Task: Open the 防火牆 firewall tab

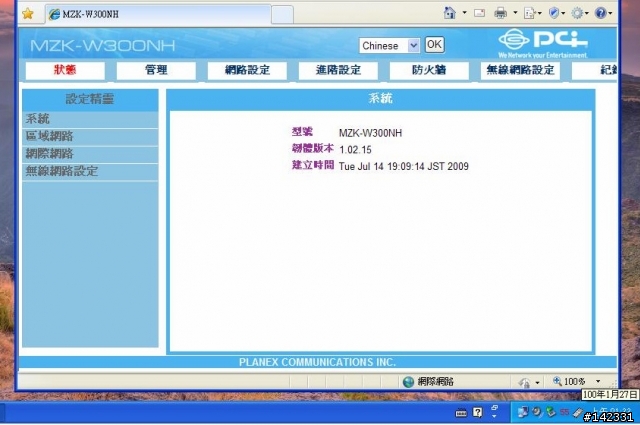Action: pos(429,70)
